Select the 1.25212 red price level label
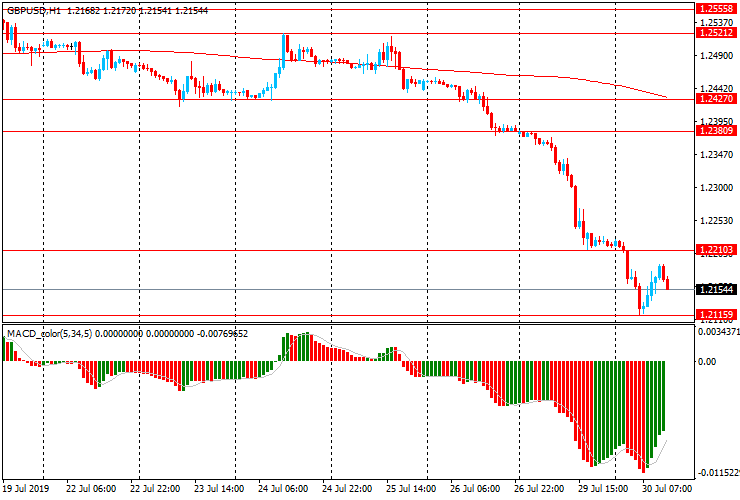Image resolution: width=740 pixels, height=500 pixels. coord(716,33)
